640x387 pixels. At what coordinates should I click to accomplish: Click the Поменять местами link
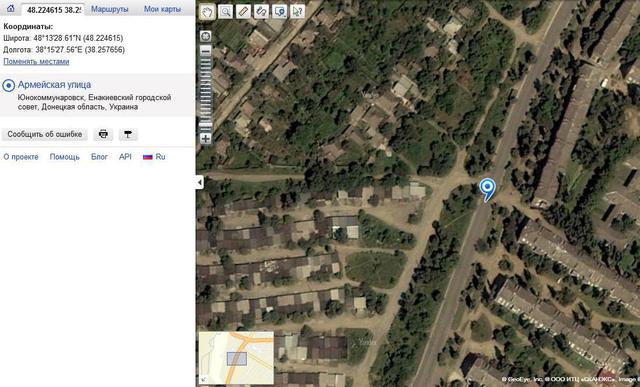(x=36, y=61)
